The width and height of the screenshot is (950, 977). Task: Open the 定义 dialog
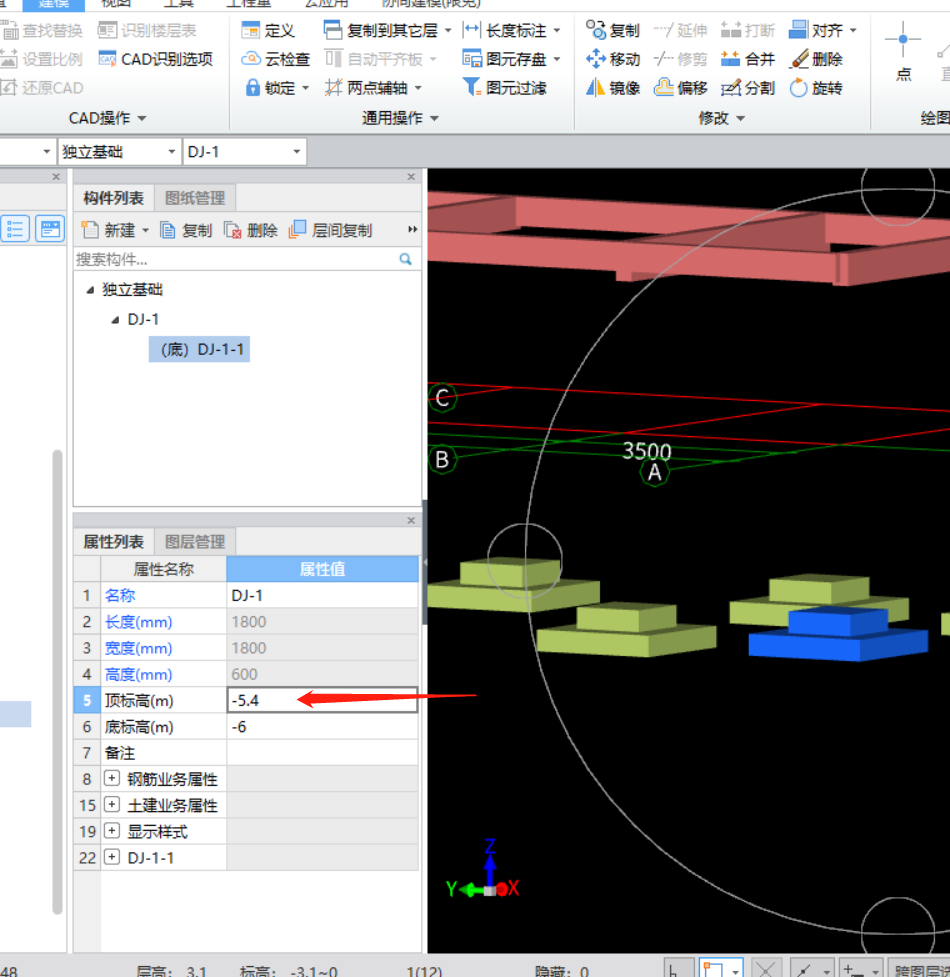coord(268,30)
